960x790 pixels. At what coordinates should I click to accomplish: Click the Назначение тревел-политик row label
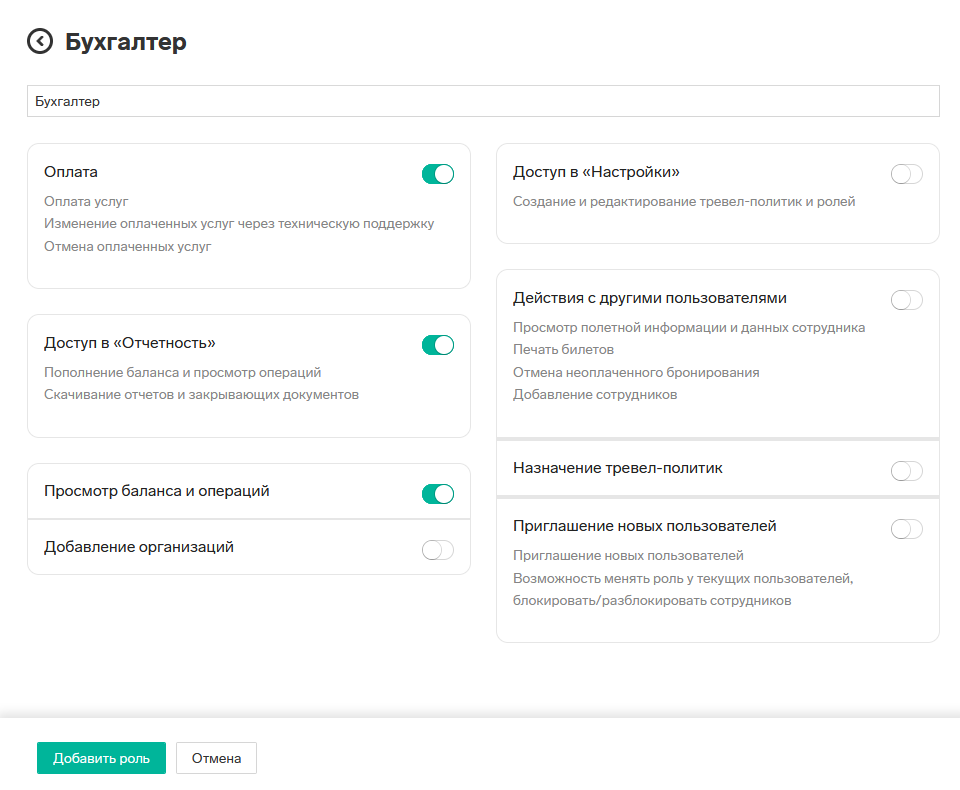618,468
